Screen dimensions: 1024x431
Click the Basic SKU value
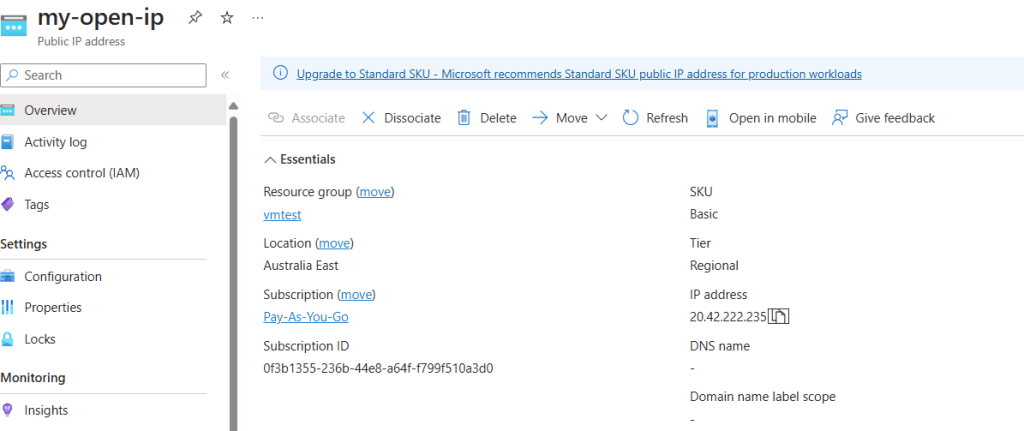(x=704, y=214)
